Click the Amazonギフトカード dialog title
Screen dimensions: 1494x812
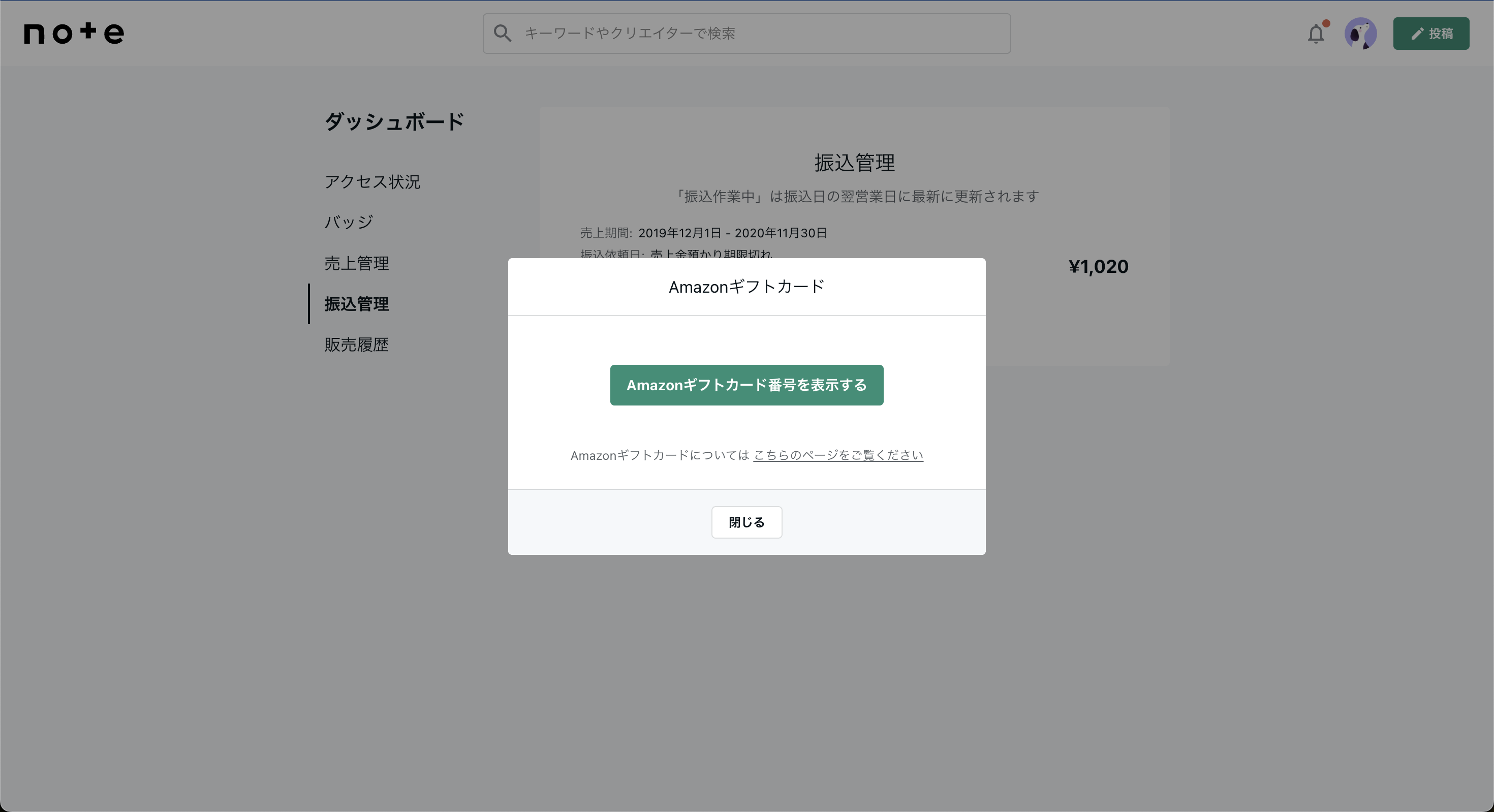[x=746, y=287]
